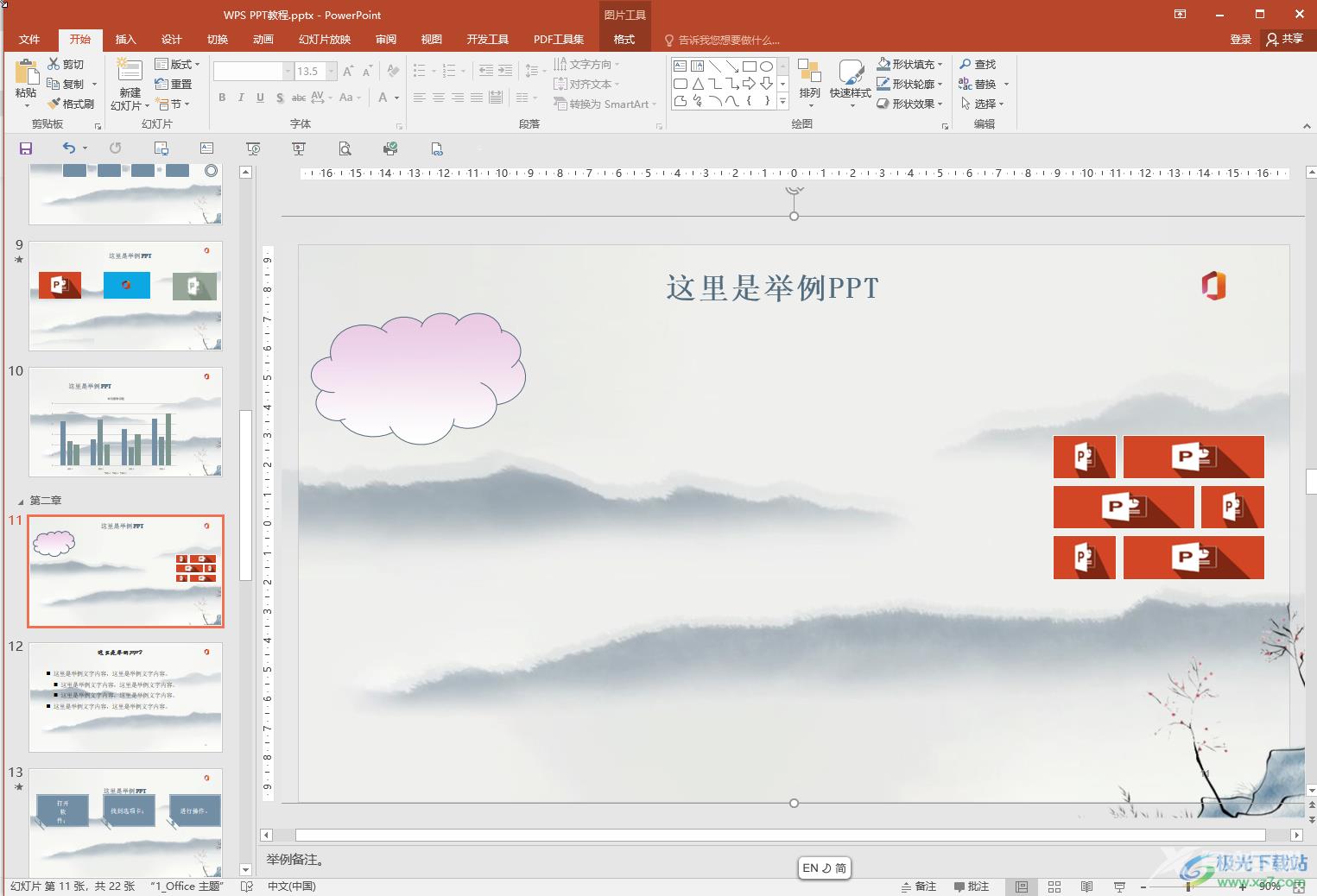Save presentation via quick access floppy icon
This screenshot has width=1317, height=896.
coord(26,148)
